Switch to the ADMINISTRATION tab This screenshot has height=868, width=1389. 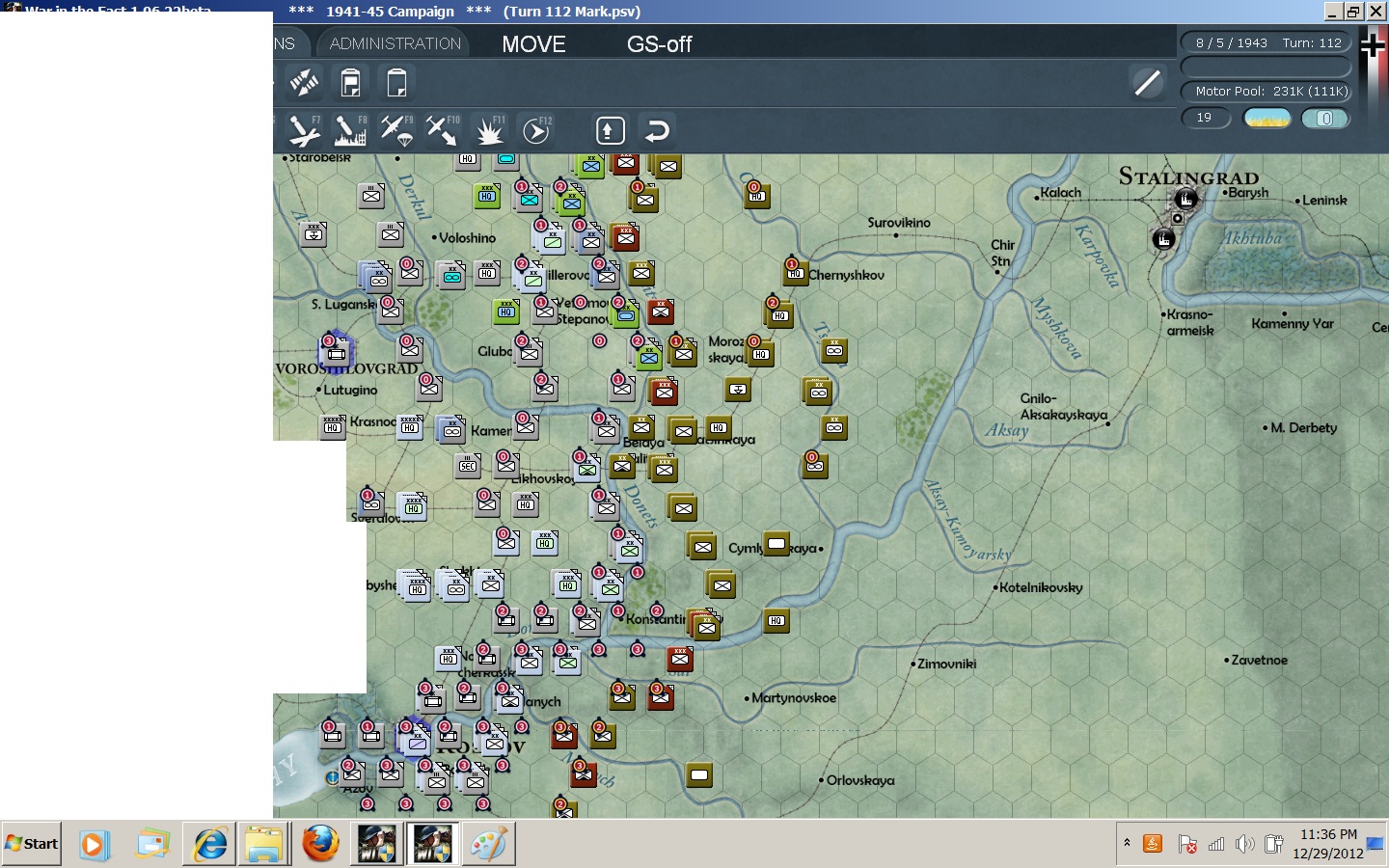pos(395,43)
